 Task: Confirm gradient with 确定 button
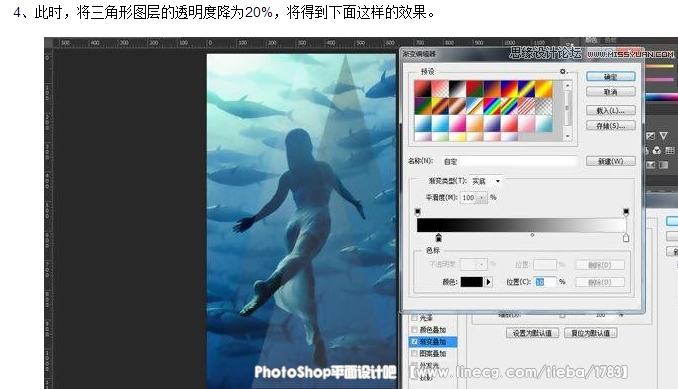coord(611,77)
